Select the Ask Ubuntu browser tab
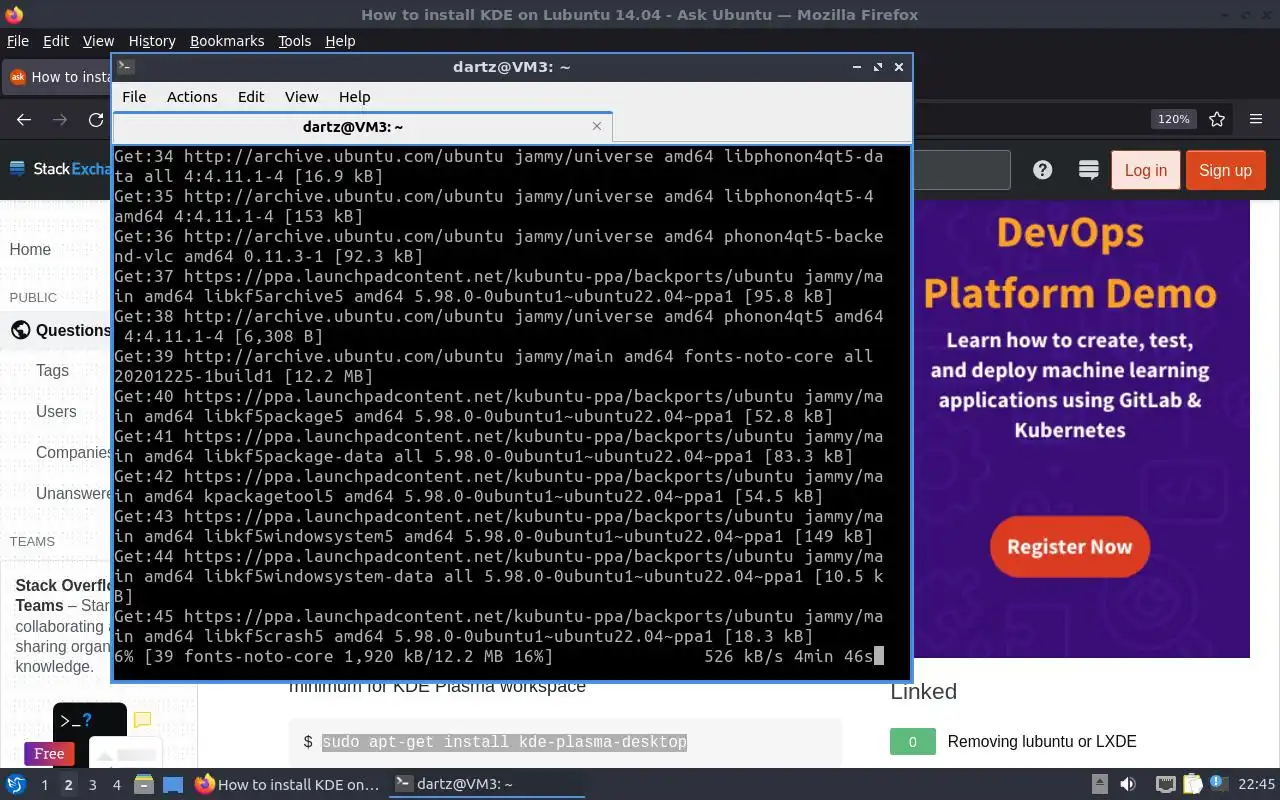 pos(58,77)
